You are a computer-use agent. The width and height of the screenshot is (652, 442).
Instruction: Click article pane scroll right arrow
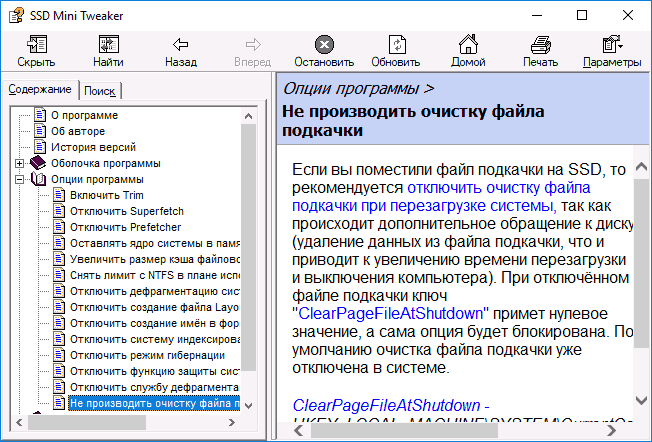point(612,430)
